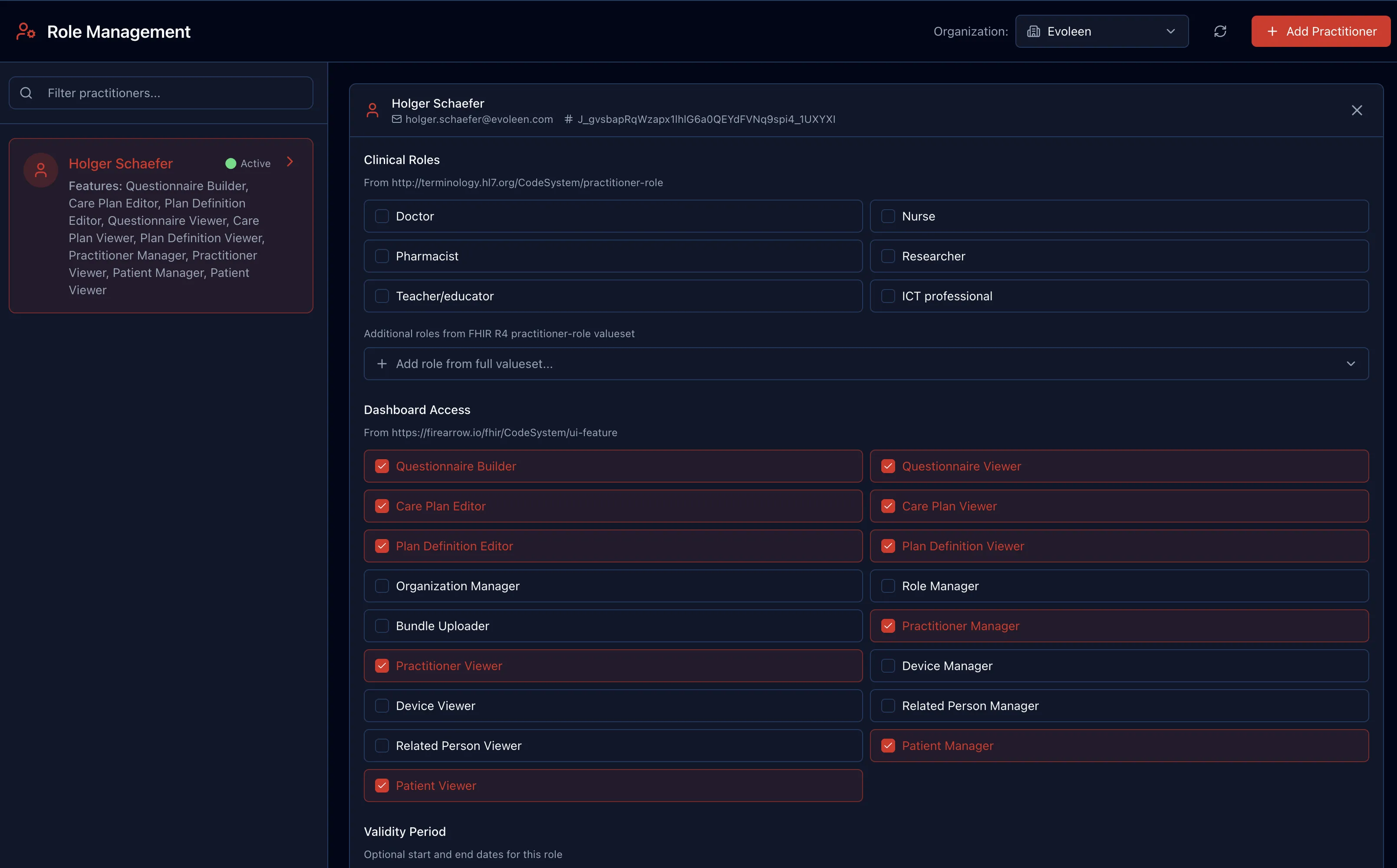Click the Role Management user-gear icon
Image resolution: width=1397 pixels, height=868 pixels.
(x=26, y=32)
